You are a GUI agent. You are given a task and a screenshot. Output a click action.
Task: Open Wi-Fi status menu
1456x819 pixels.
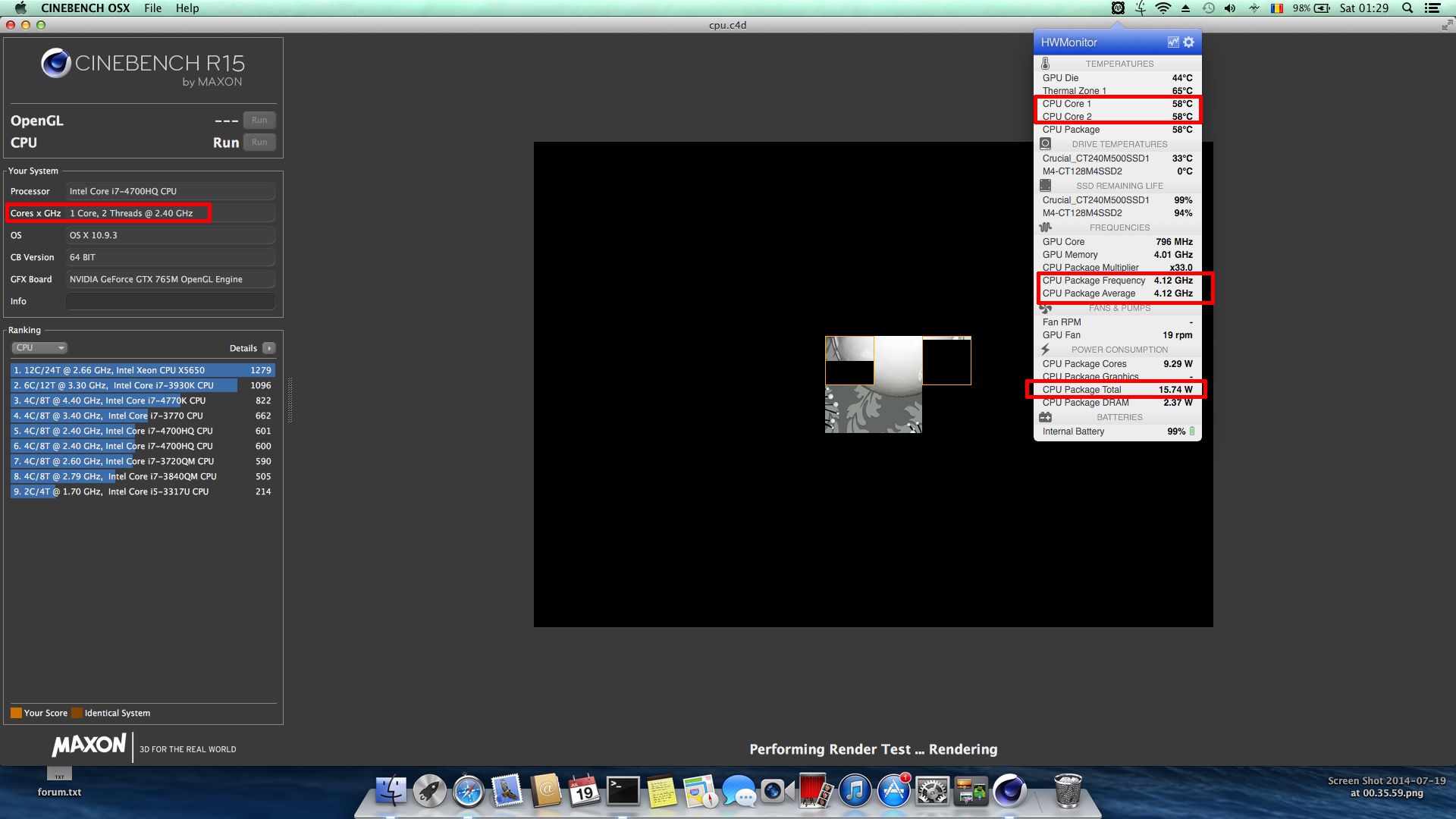[x=1163, y=8]
